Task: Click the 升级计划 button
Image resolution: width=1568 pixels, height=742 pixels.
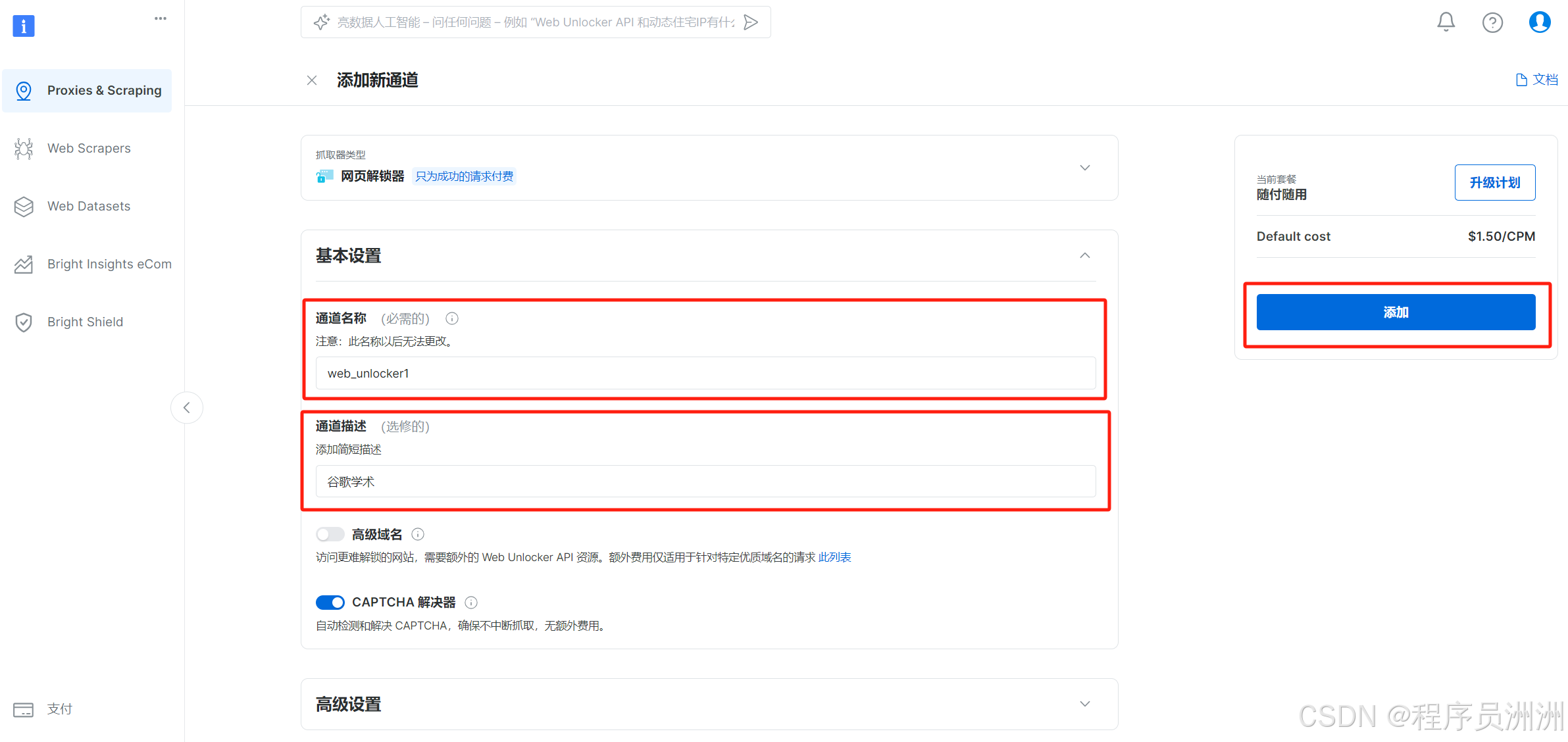Action: click(x=1494, y=183)
